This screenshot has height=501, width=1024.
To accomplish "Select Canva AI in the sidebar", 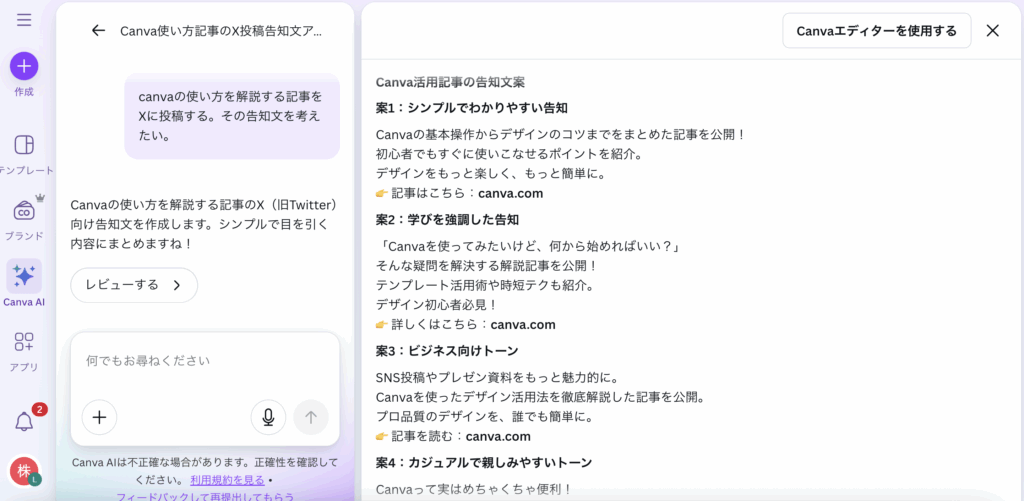I will [24, 277].
